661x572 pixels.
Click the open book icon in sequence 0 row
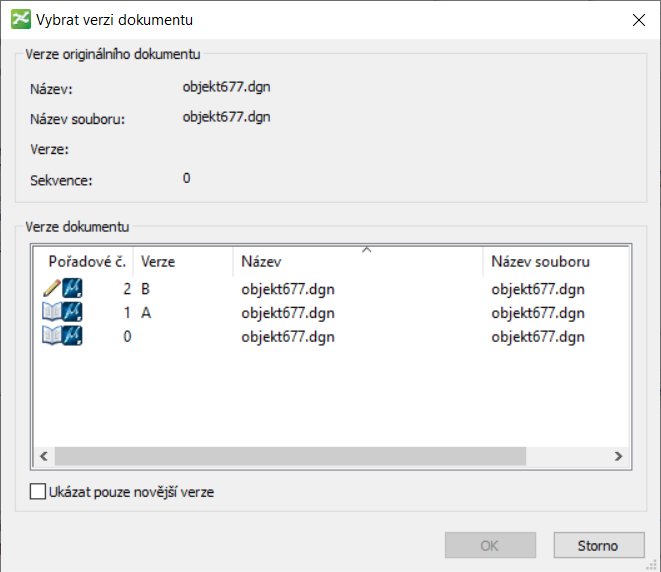click(x=52, y=336)
